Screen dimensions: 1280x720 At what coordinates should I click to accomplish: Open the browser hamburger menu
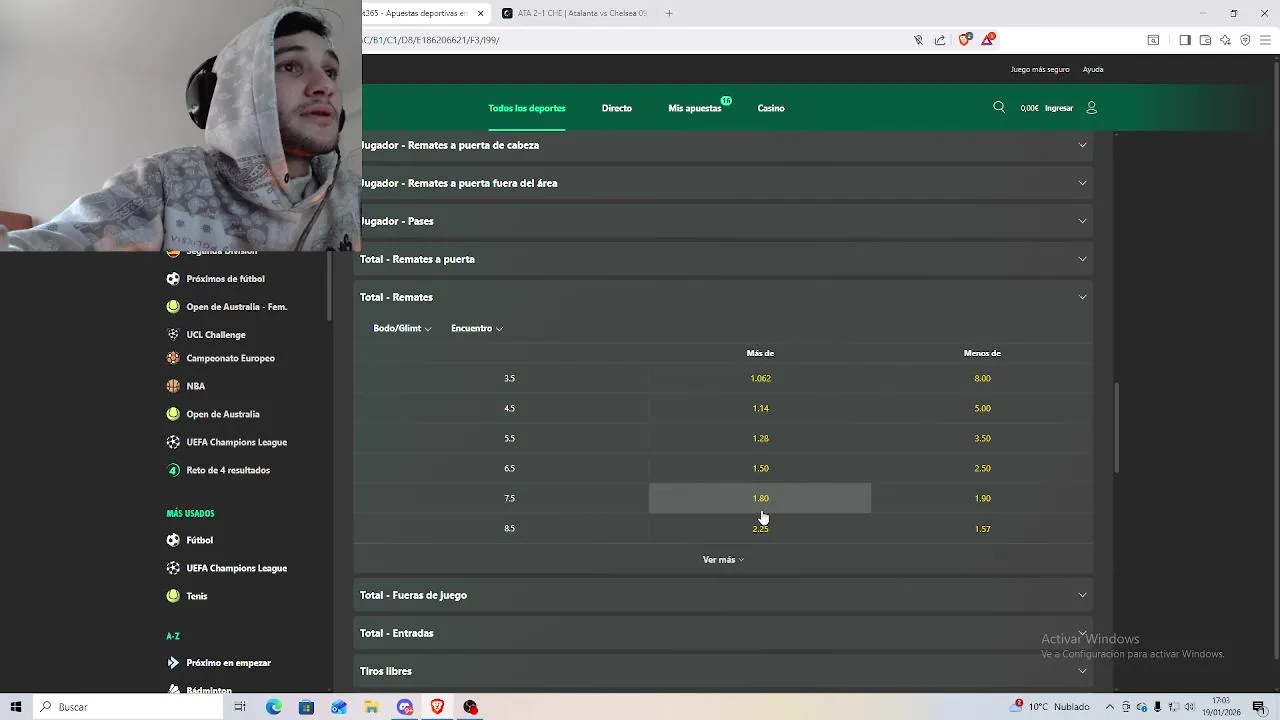[x=1265, y=40]
